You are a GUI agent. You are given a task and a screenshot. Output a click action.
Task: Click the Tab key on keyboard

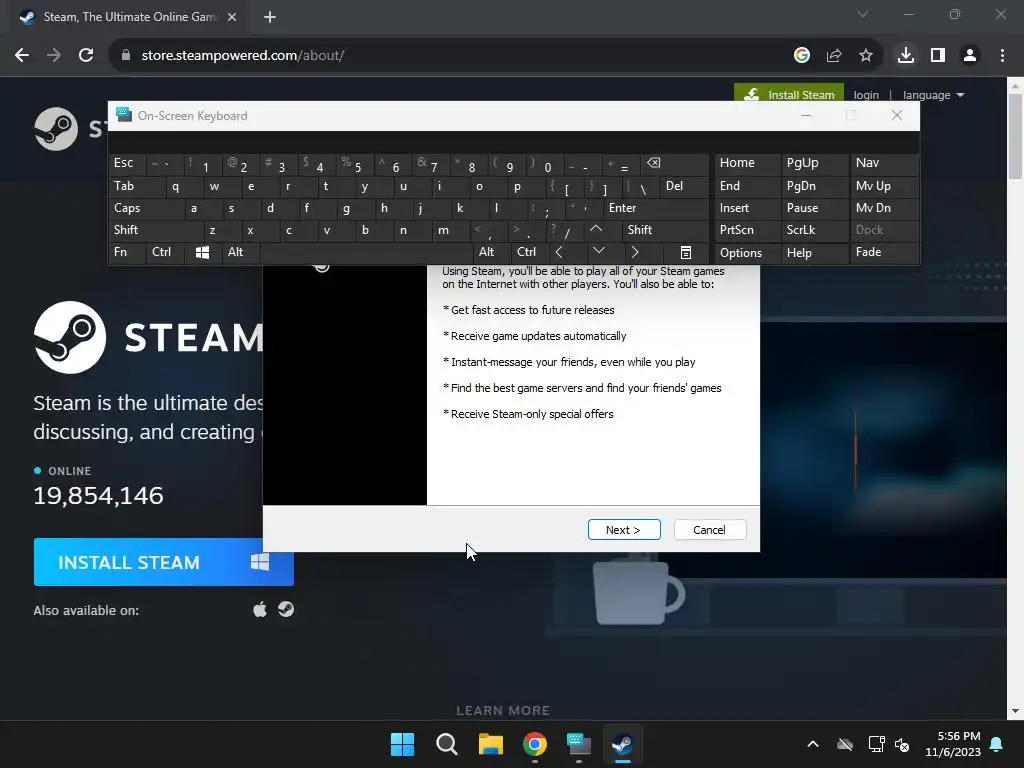point(136,186)
